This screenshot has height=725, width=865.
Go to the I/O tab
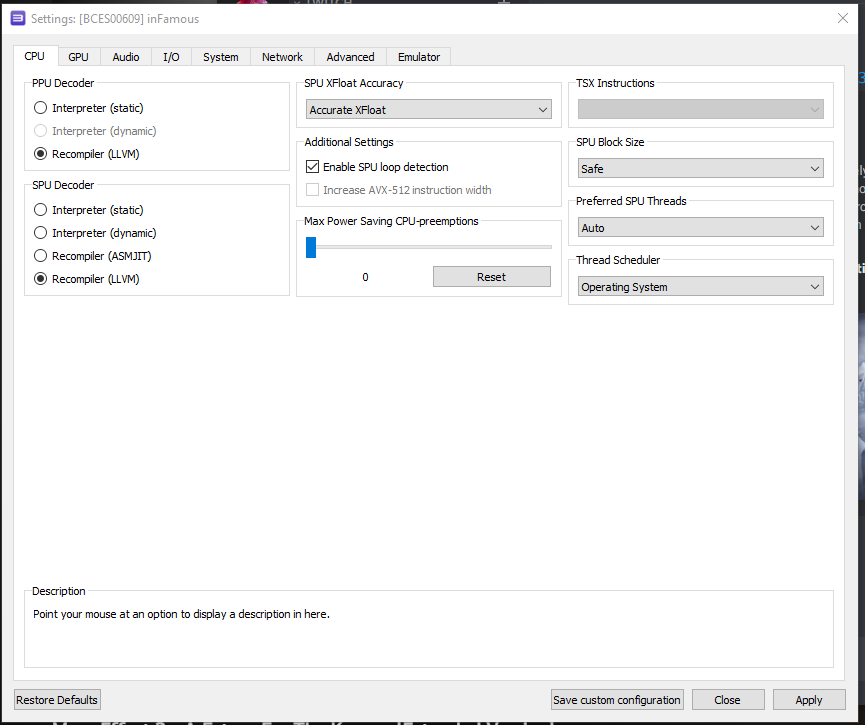pos(171,57)
